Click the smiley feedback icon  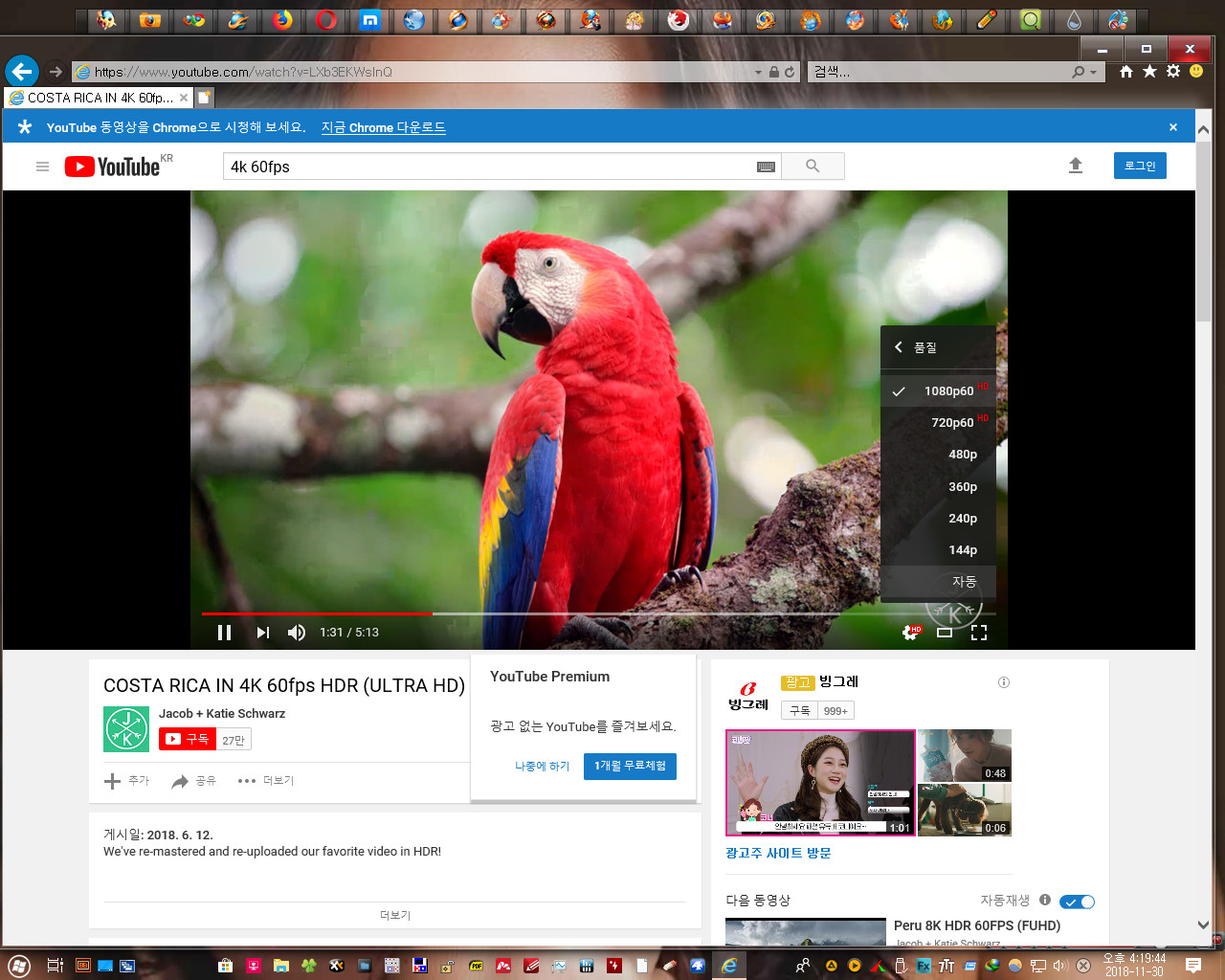tap(1196, 72)
